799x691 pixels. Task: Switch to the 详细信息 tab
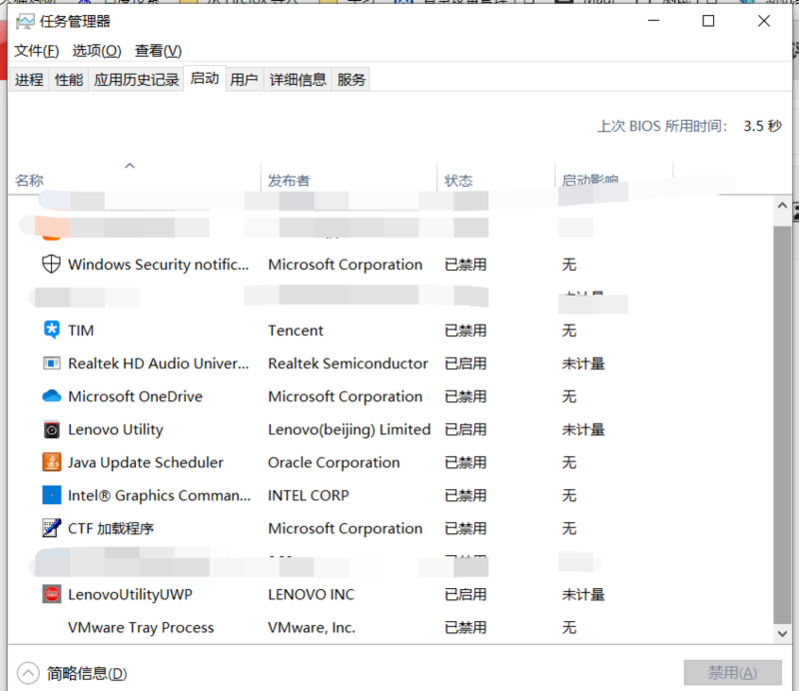[x=298, y=80]
